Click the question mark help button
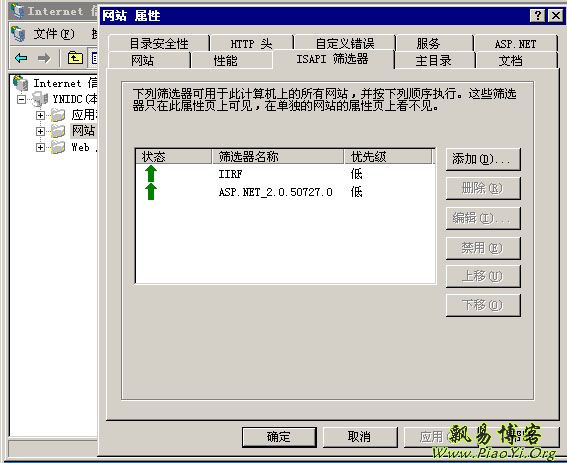Screen dimensions: 567x463 click(537, 16)
